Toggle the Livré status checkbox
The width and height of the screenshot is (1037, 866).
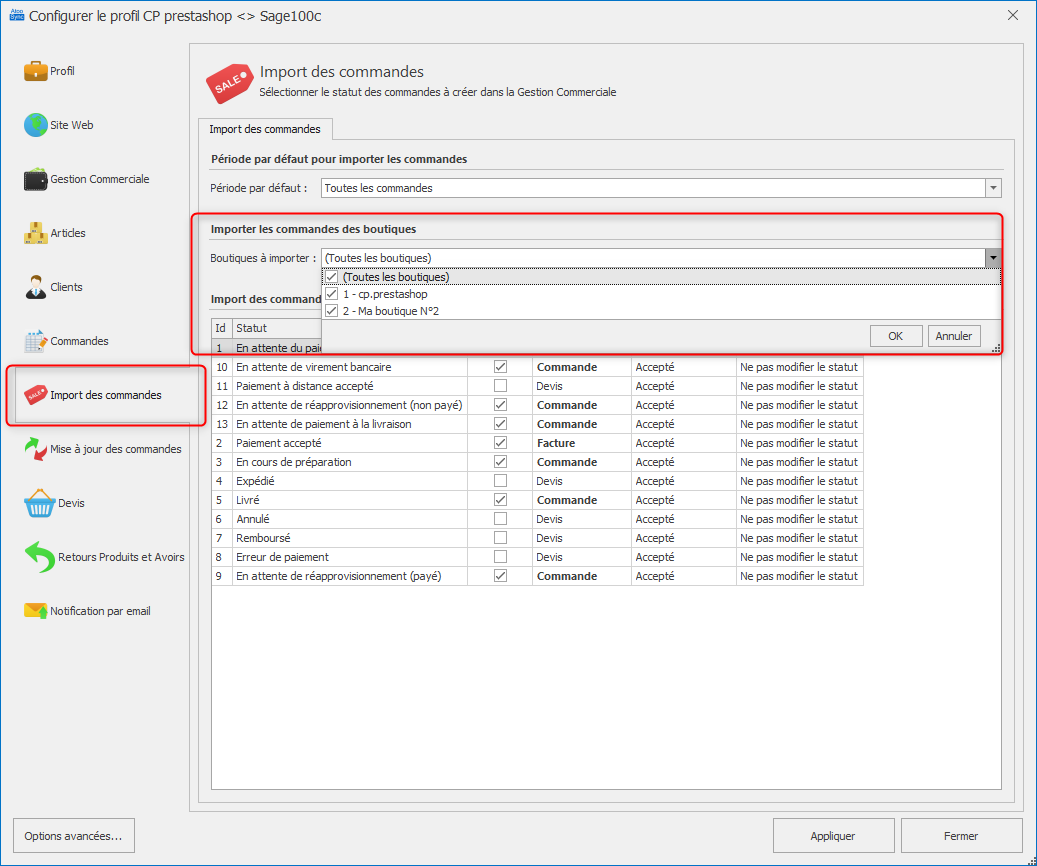coord(501,499)
